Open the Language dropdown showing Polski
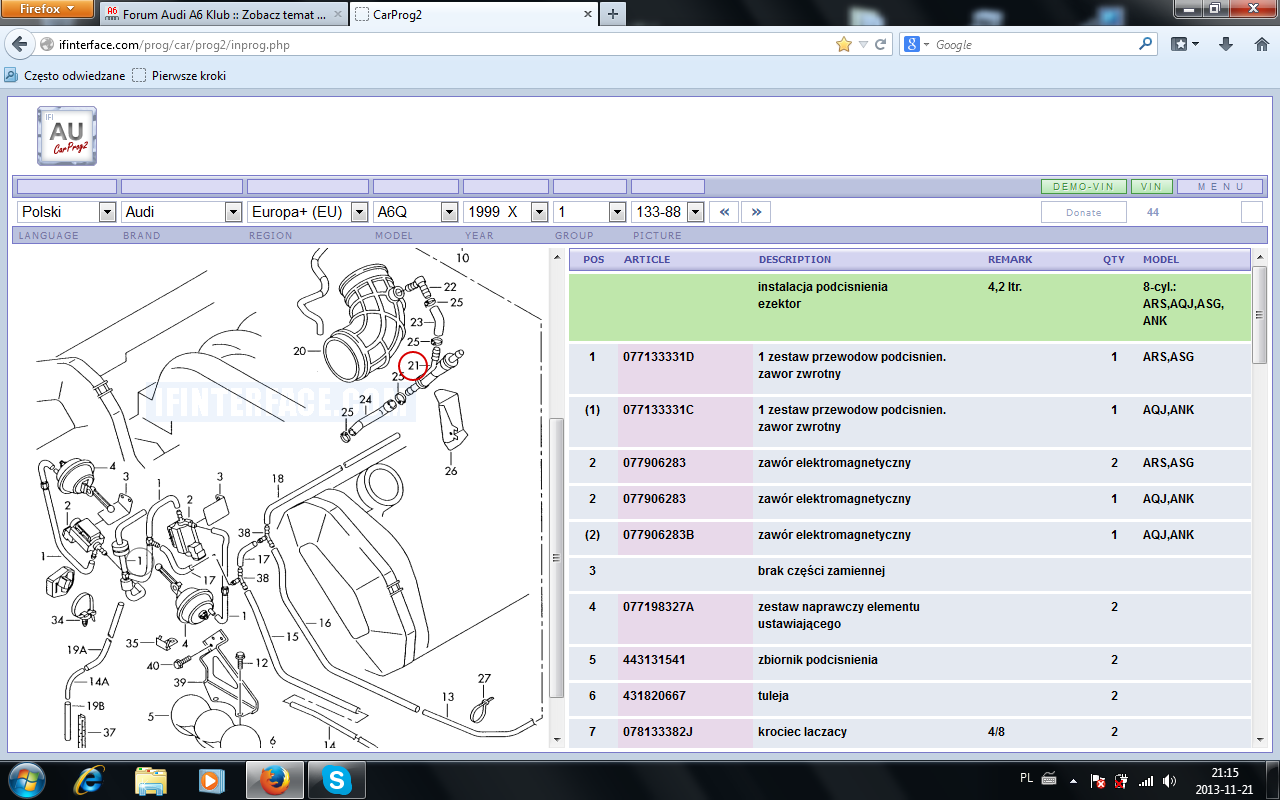 (67, 212)
